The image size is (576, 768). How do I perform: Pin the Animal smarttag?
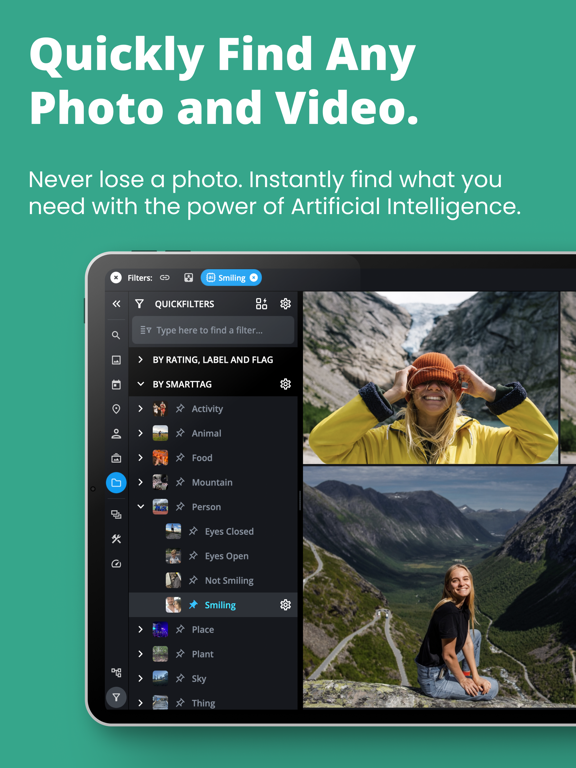coord(180,433)
